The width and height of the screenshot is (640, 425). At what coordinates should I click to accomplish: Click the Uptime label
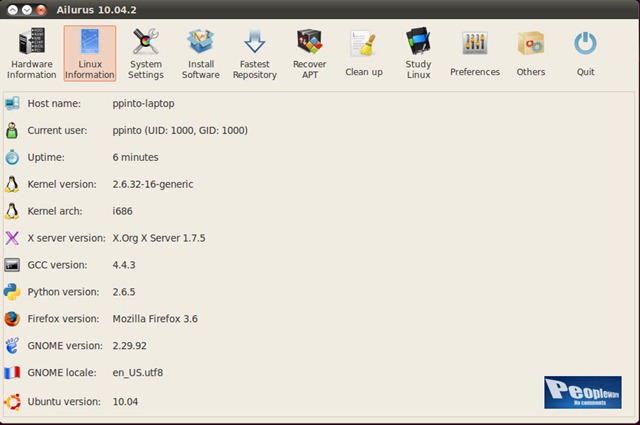point(46,157)
